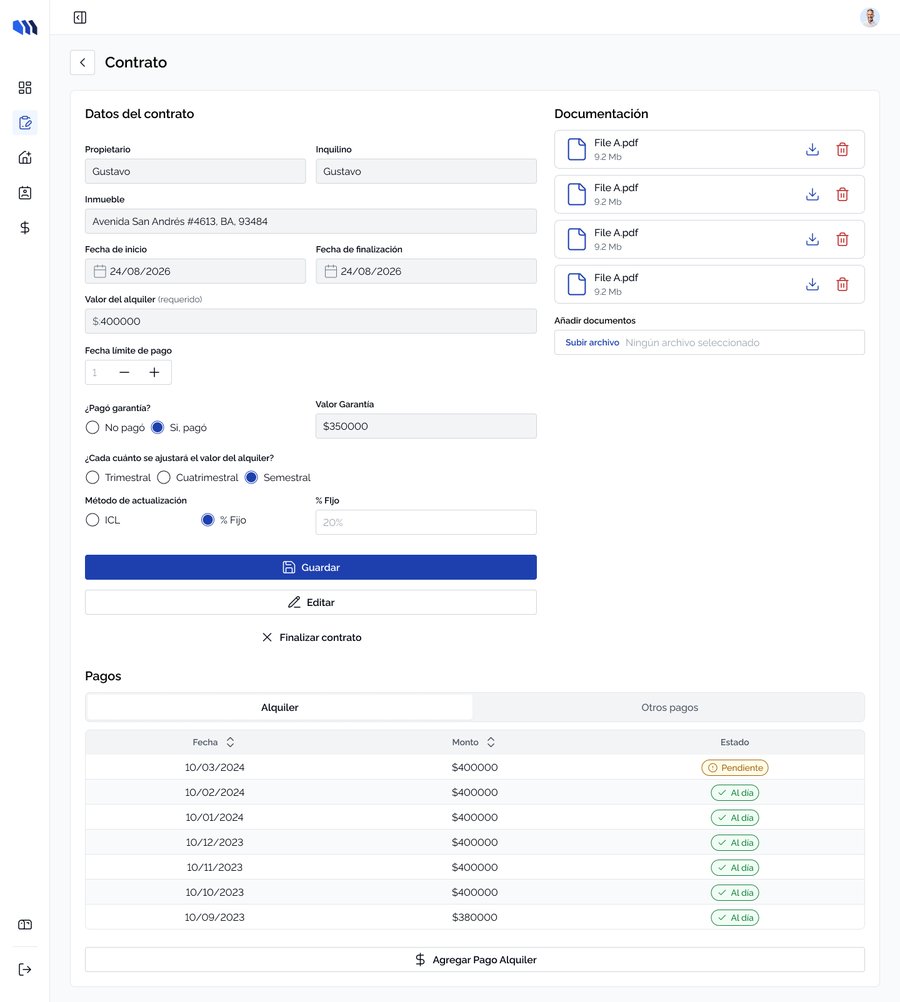Sort payments by Fecha column
This screenshot has height=1002, width=900.
213,742
